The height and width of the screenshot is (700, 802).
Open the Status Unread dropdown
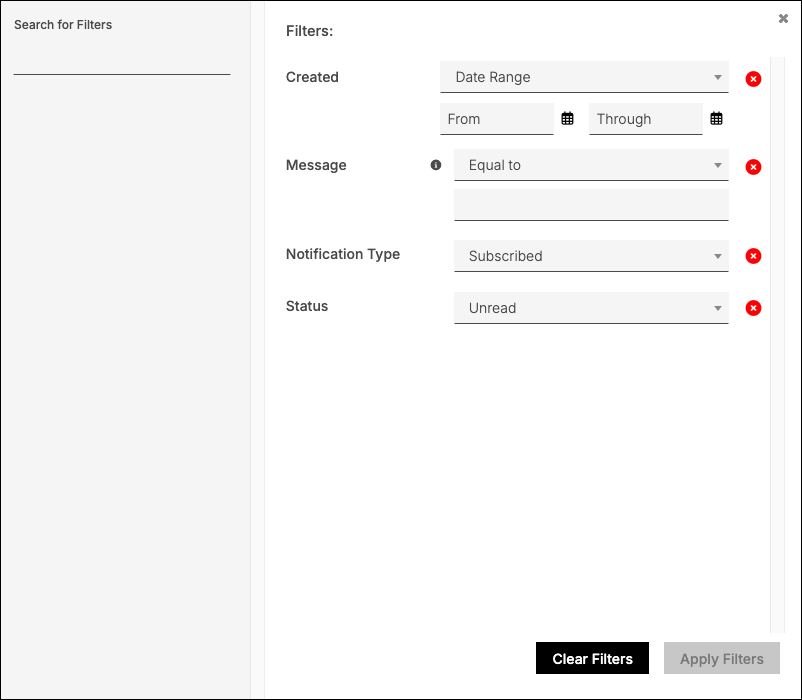click(x=591, y=308)
